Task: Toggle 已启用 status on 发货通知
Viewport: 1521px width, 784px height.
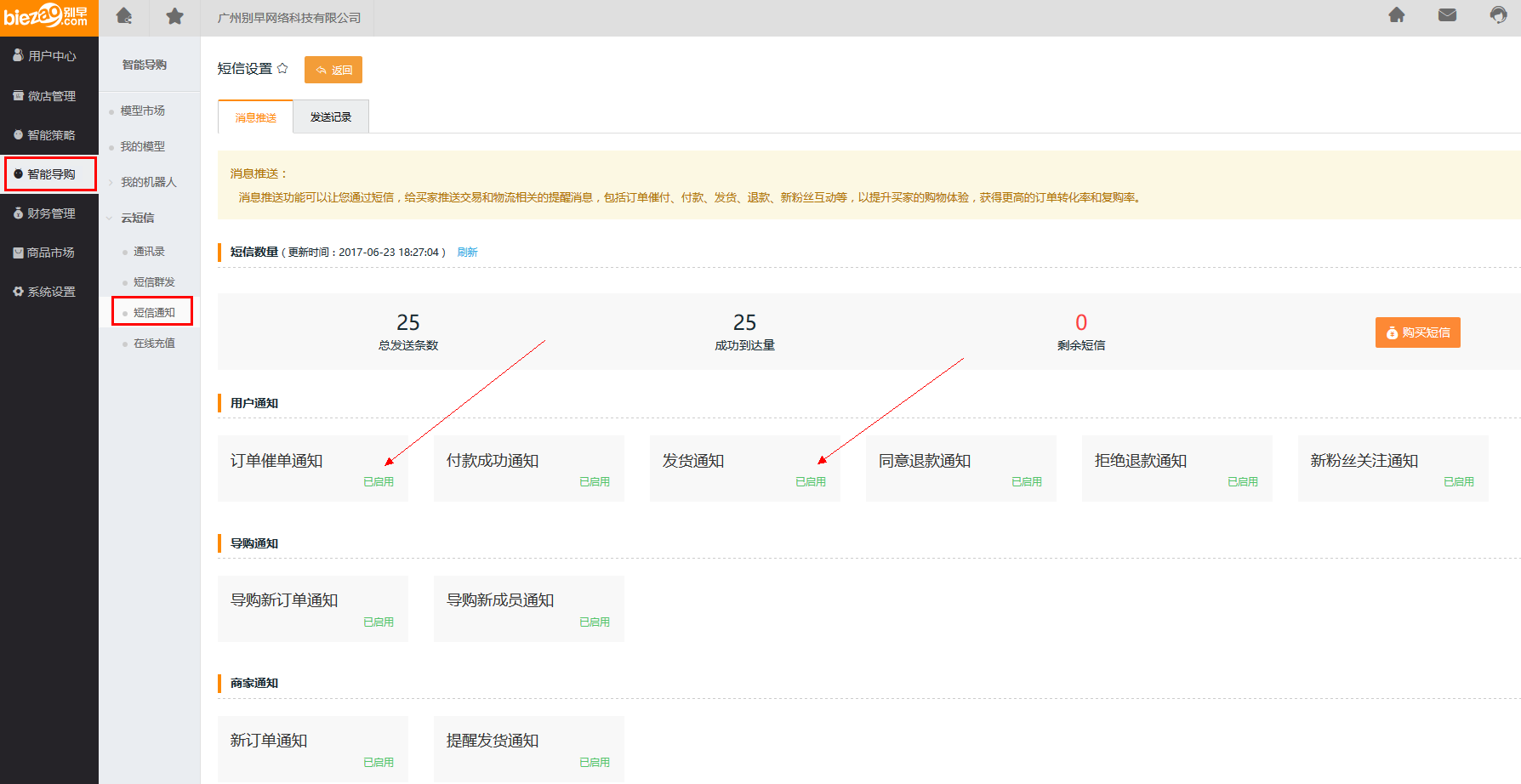Action: point(811,482)
